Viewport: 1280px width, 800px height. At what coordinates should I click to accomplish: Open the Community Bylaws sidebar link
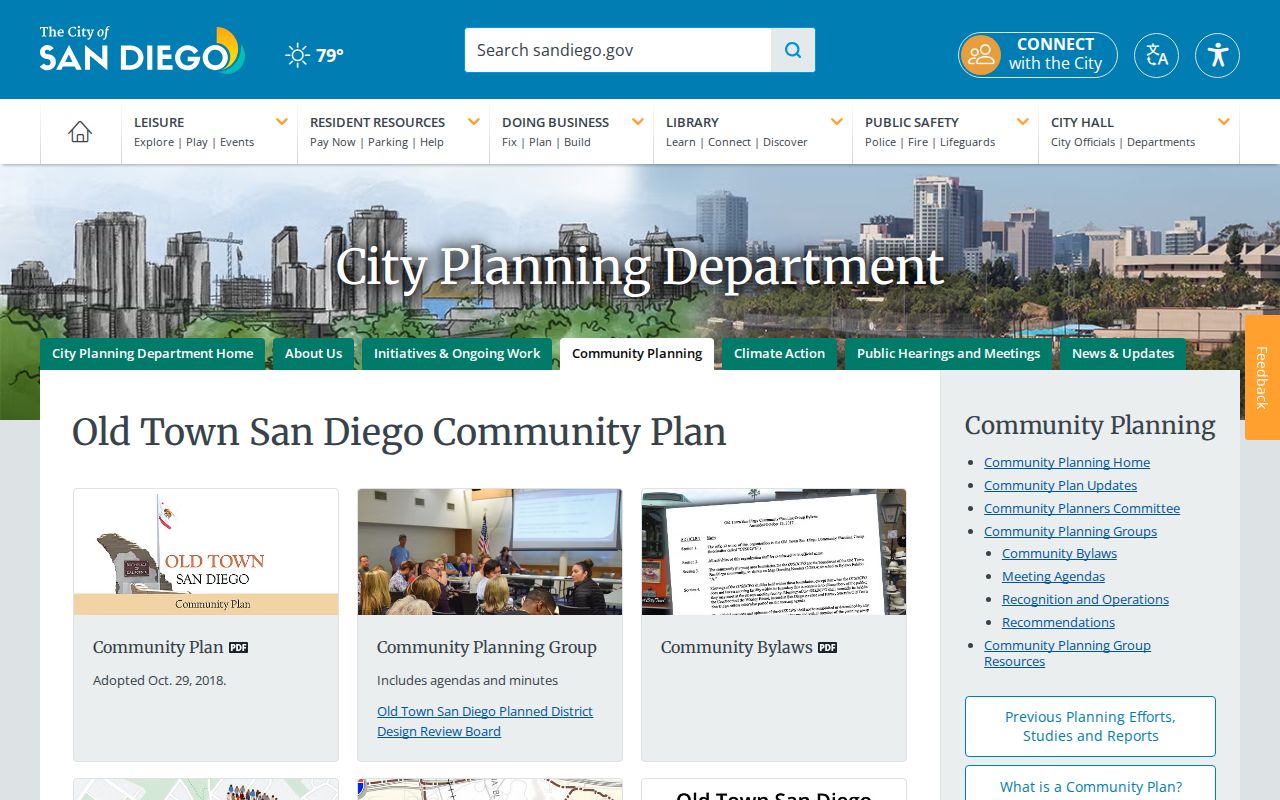point(1059,553)
